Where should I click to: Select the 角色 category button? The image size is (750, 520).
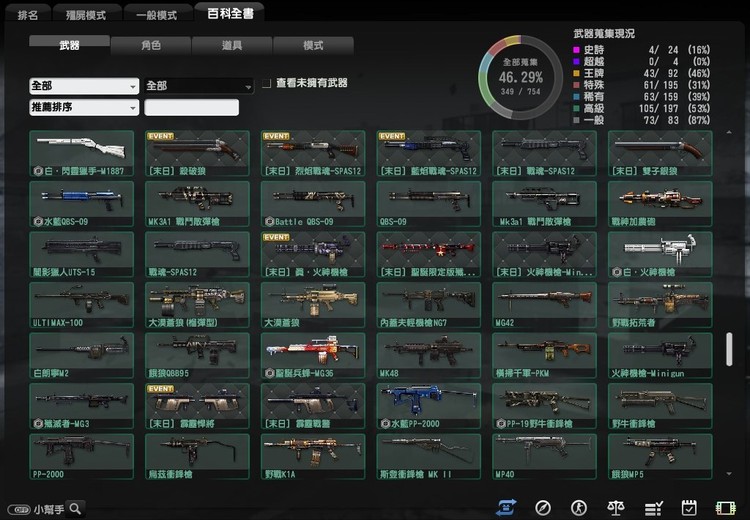coord(151,45)
